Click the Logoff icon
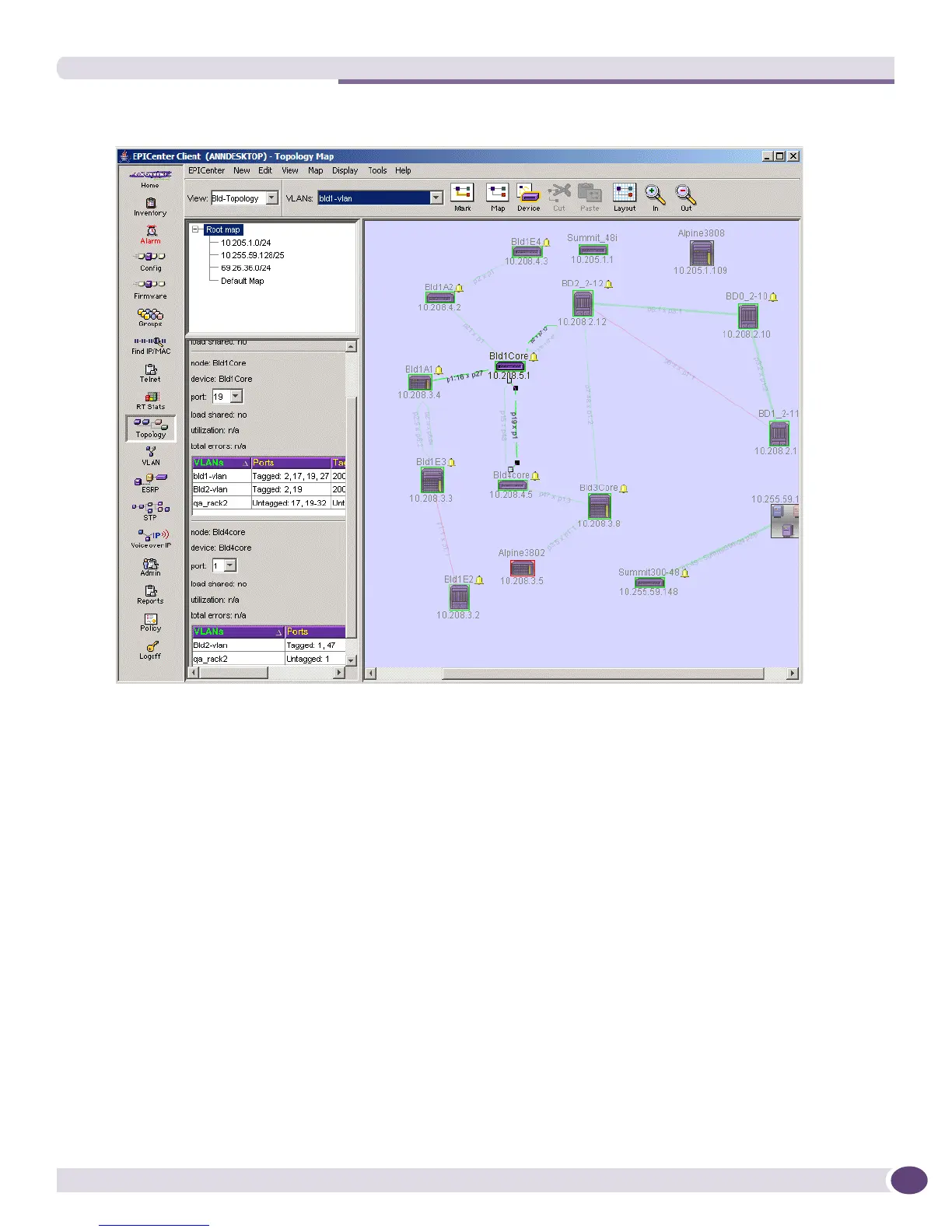Image resolution: width=952 pixels, height=1232 pixels. [150, 650]
